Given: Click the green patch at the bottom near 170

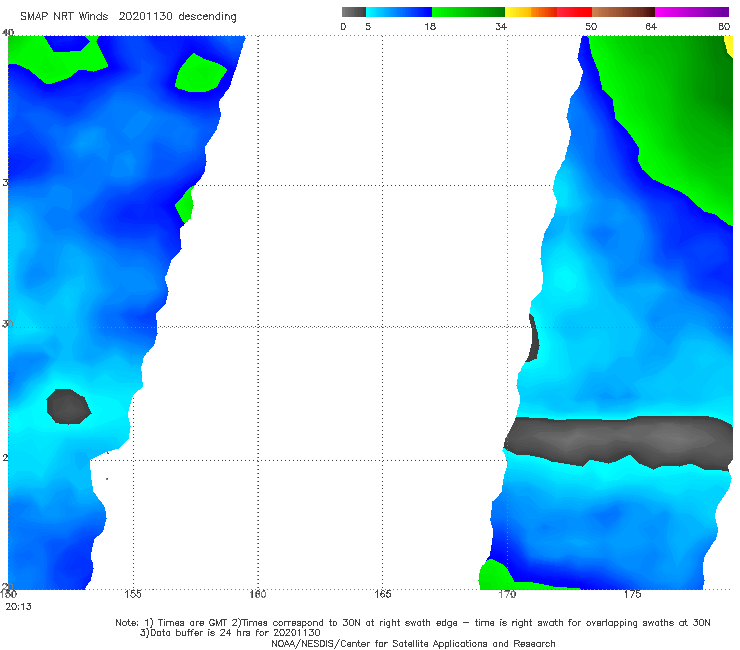Looking at the screenshot, I should 495,576.
